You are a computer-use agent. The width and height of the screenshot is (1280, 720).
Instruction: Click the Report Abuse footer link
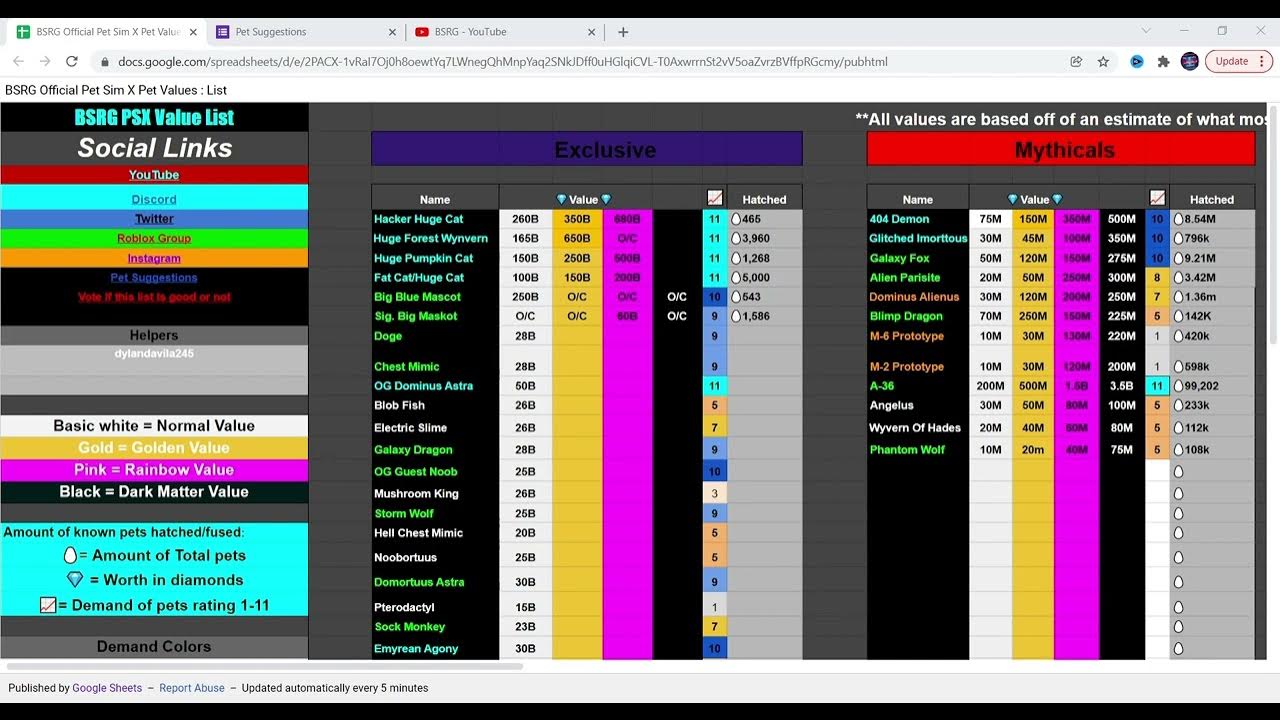click(192, 688)
